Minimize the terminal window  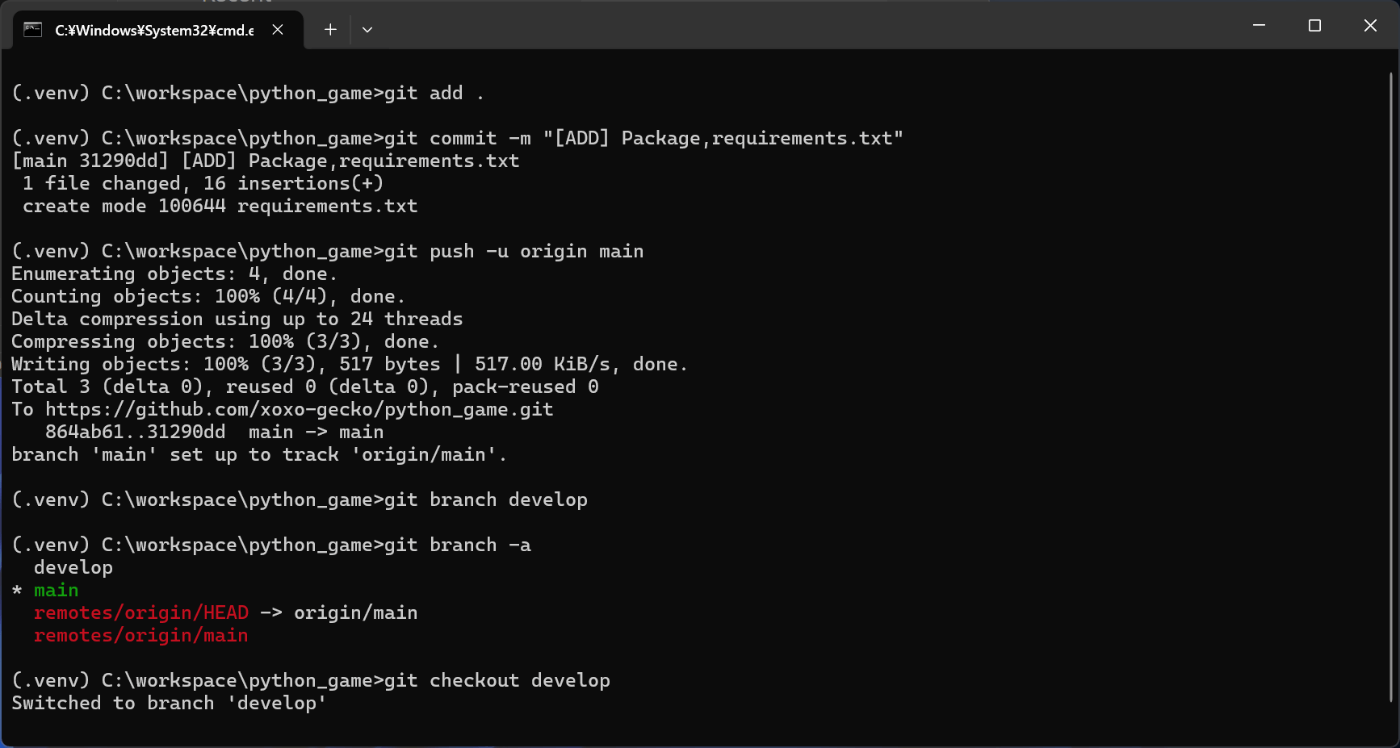coord(1259,25)
